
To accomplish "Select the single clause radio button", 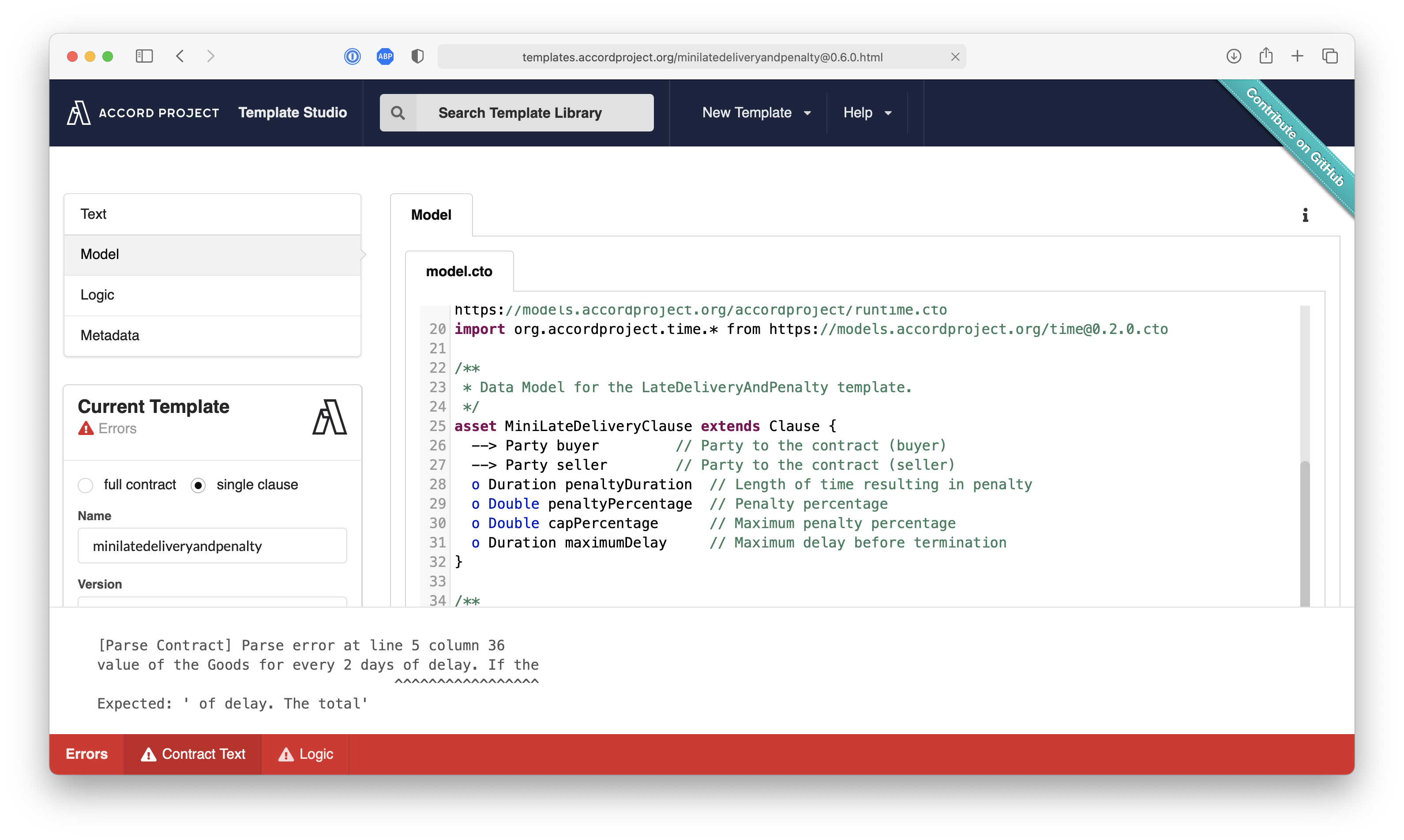I will (200, 484).
